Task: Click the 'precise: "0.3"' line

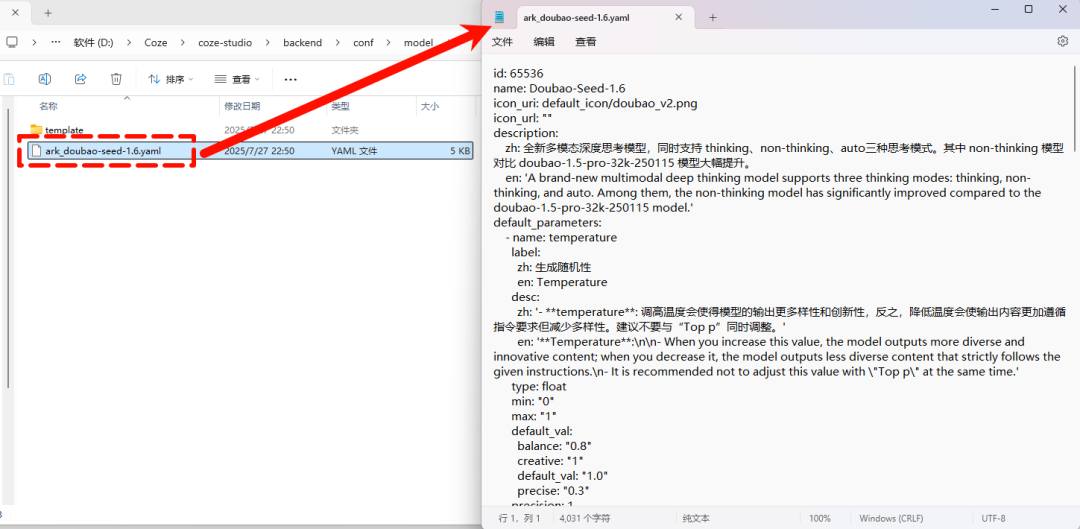Action: point(553,491)
